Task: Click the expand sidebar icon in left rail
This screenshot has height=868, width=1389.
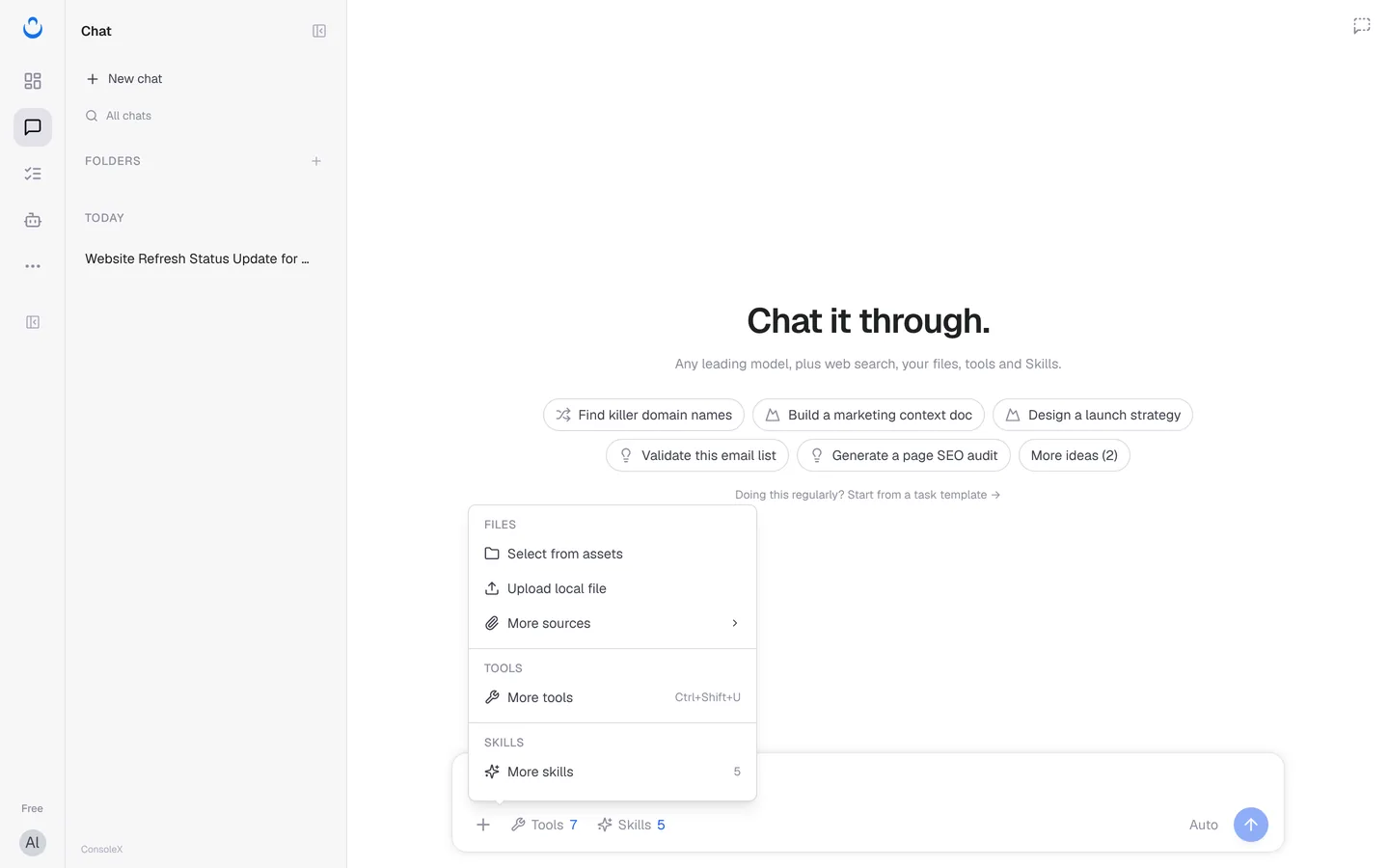Action: [33, 322]
